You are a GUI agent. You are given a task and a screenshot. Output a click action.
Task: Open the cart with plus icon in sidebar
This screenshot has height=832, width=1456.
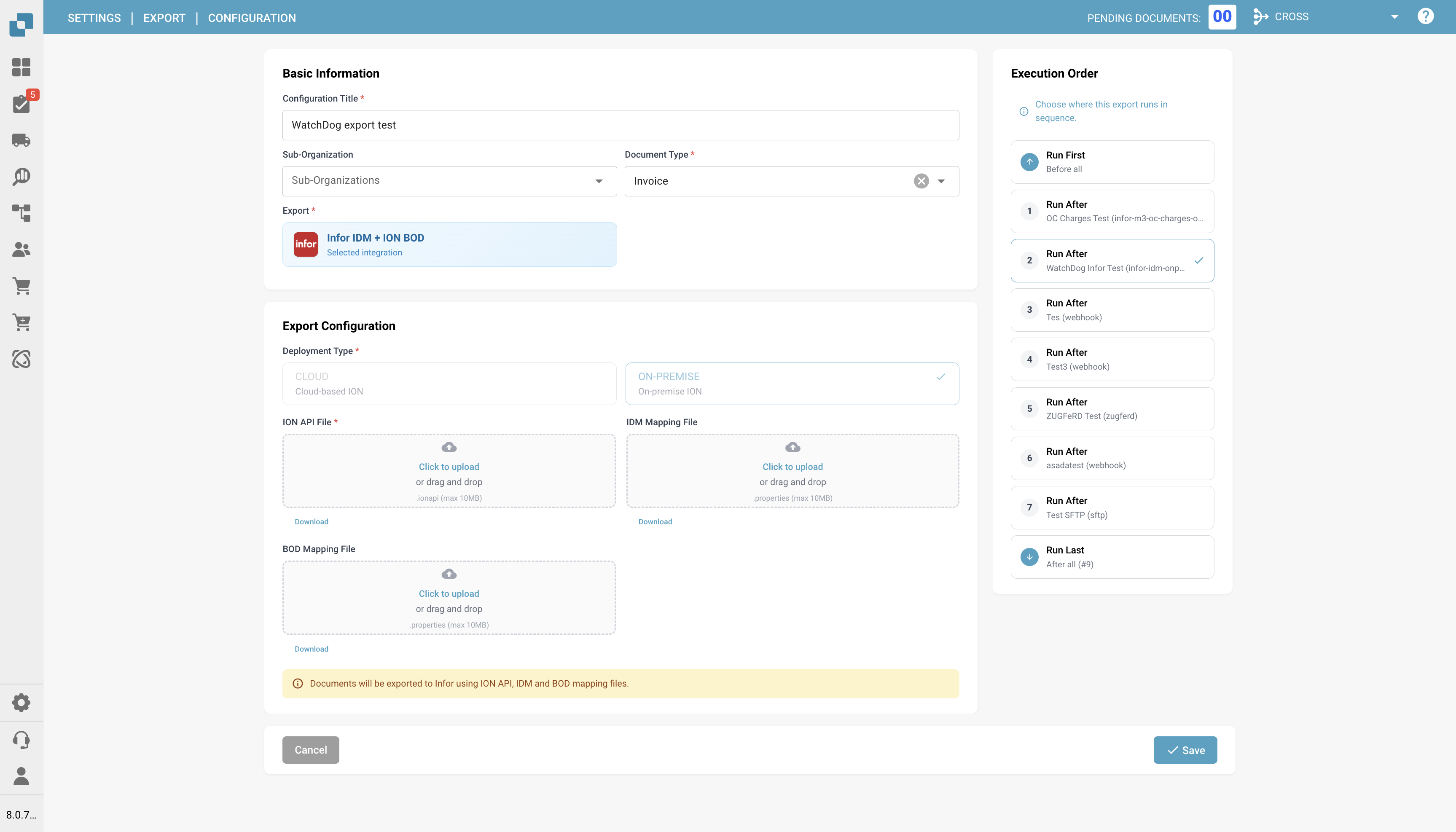[21, 322]
